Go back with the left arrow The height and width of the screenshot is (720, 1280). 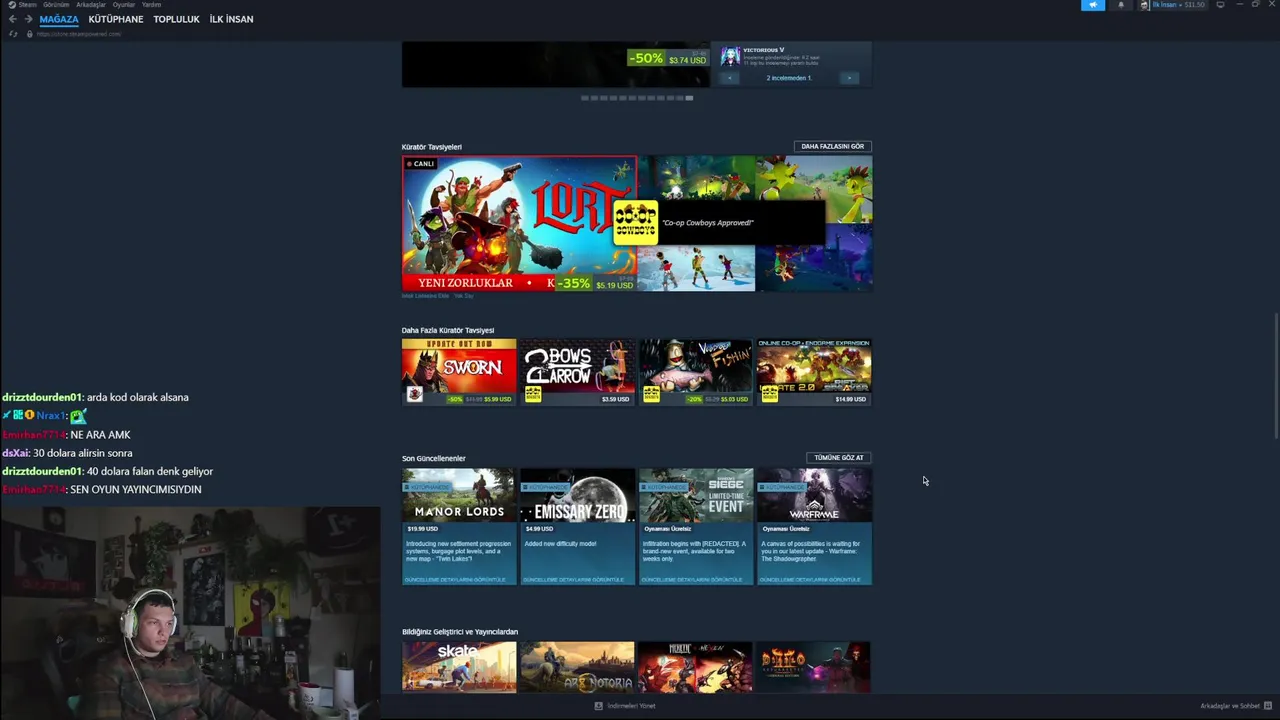click(x=12, y=19)
